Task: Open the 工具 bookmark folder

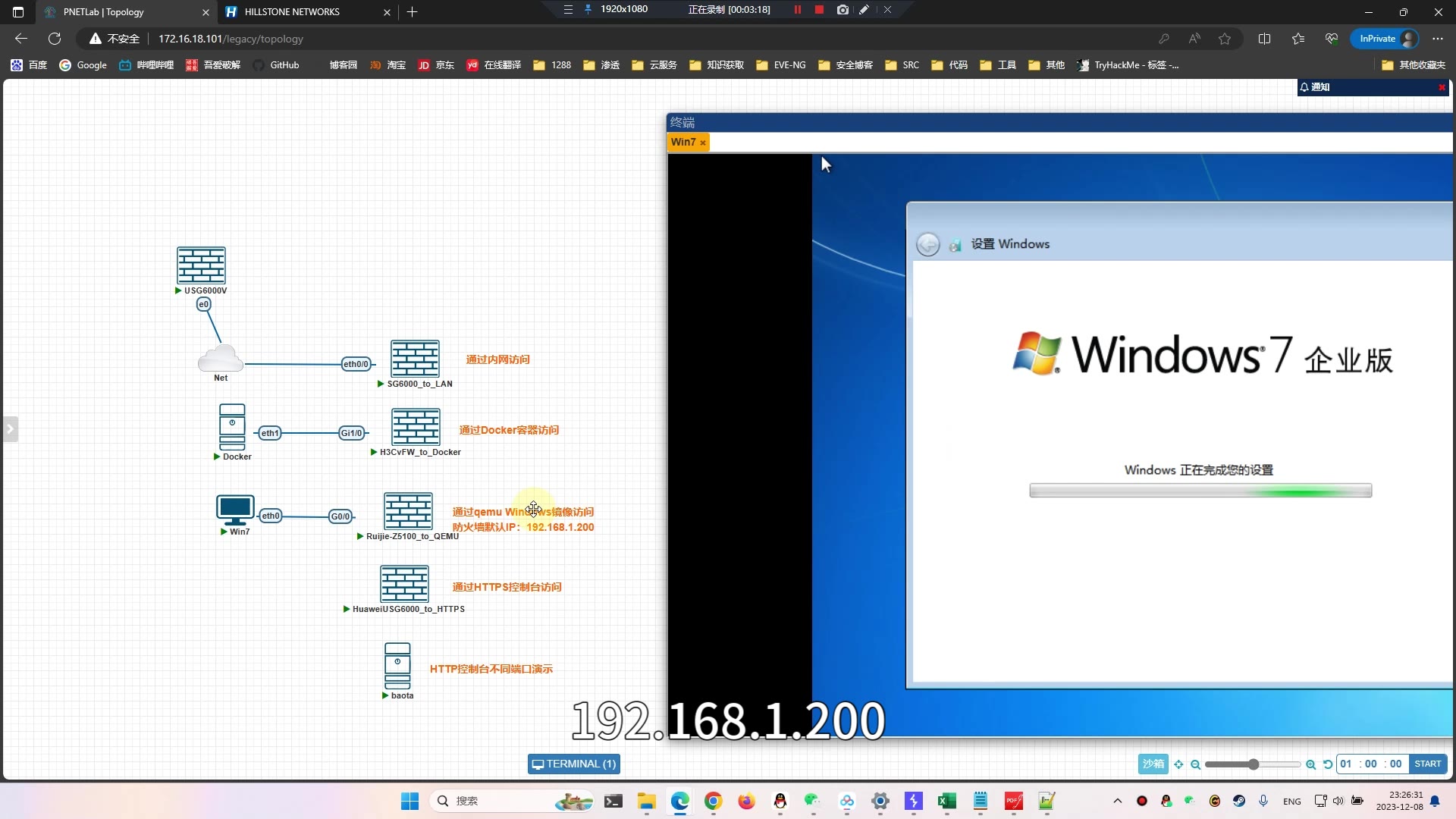Action: click(998, 65)
